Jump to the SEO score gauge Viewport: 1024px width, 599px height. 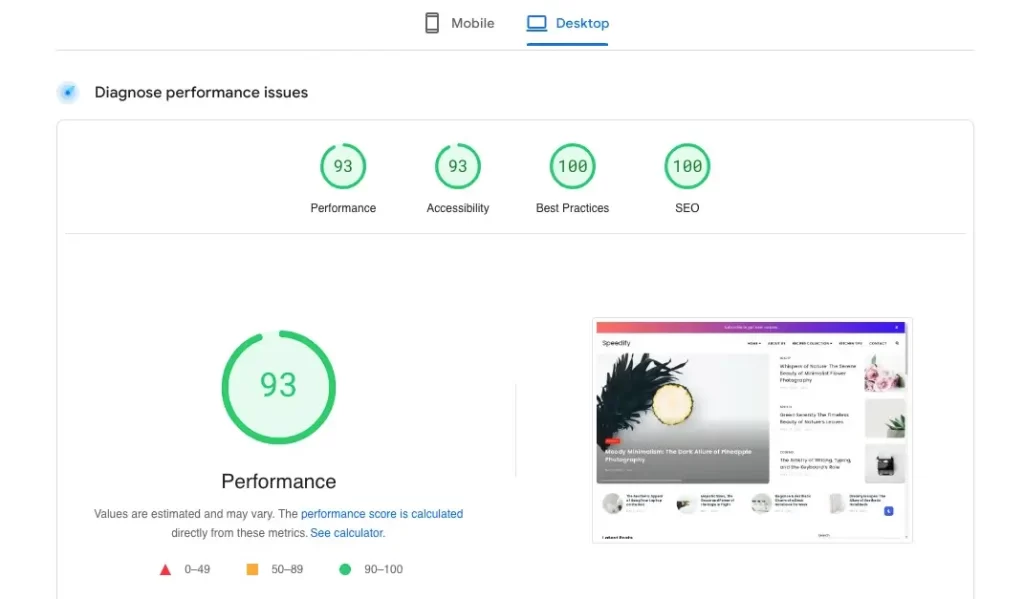(x=687, y=166)
